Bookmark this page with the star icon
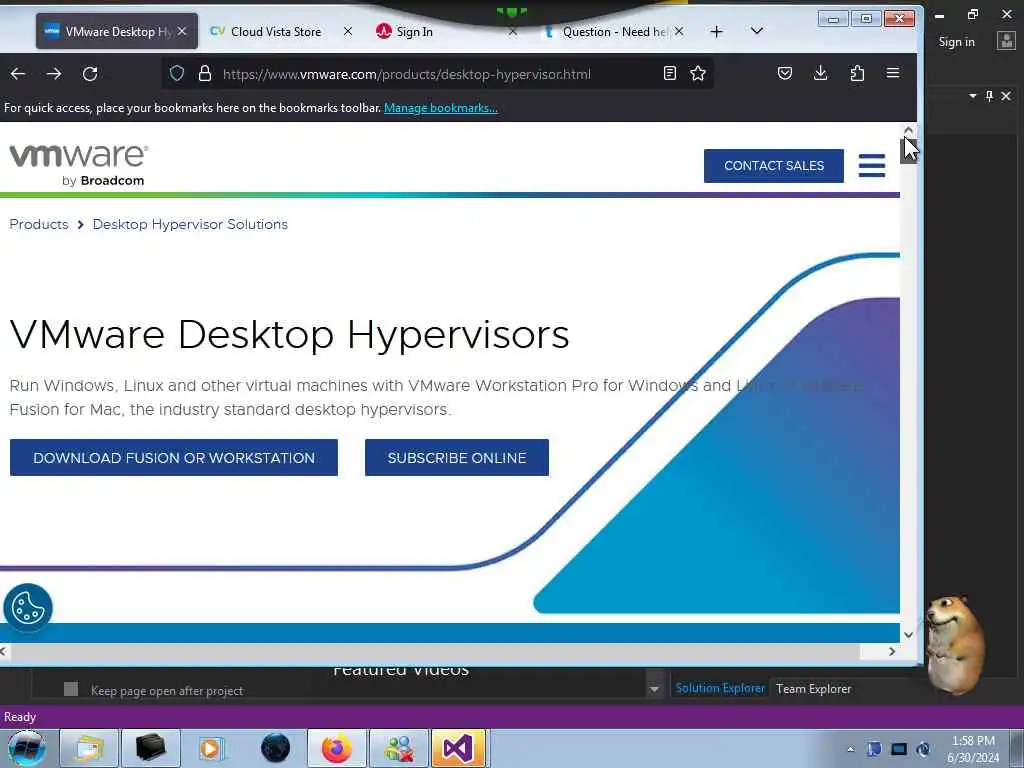Viewport: 1024px width, 768px height. point(698,73)
